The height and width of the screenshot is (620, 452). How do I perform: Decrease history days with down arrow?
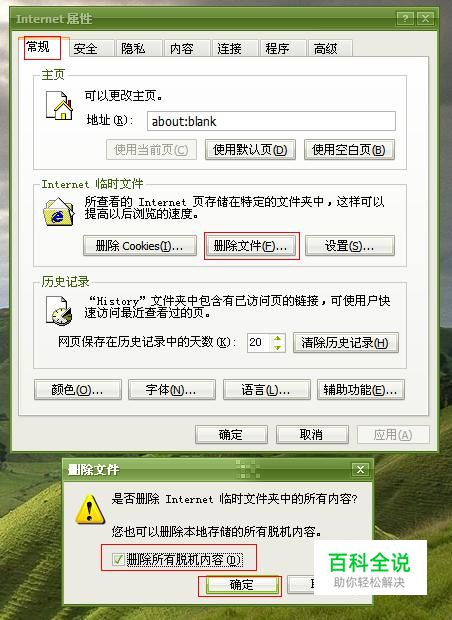pyautogui.click(x=278, y=347)
